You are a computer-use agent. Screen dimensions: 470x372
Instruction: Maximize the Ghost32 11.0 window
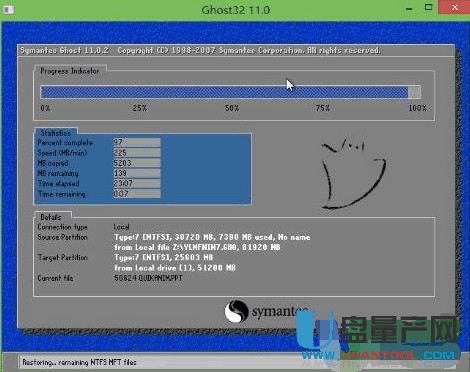coord(428,8)
